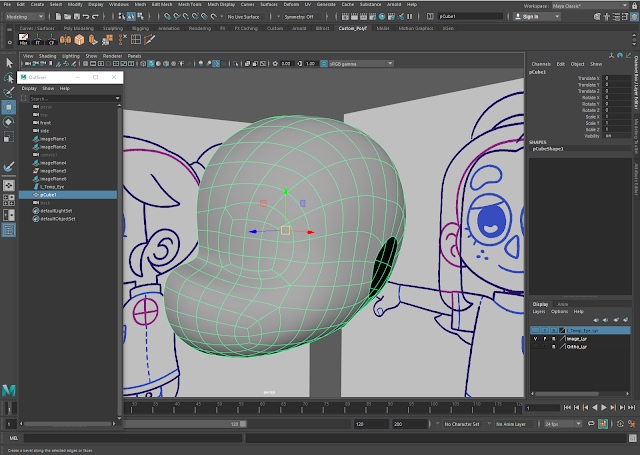Viewport: 640px width, 455px height.
Task: Click create new layer icon in Layer Editor
Action: 616,320
